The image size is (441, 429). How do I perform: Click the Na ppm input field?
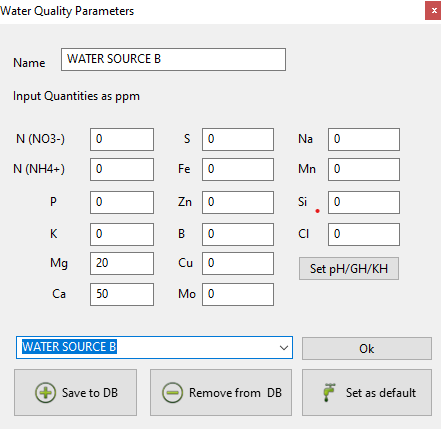click(364, 139)
